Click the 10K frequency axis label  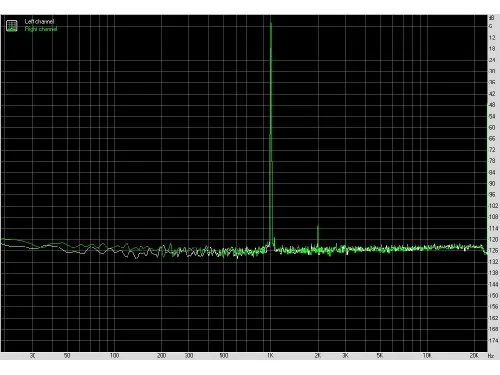tap(427, 356)
